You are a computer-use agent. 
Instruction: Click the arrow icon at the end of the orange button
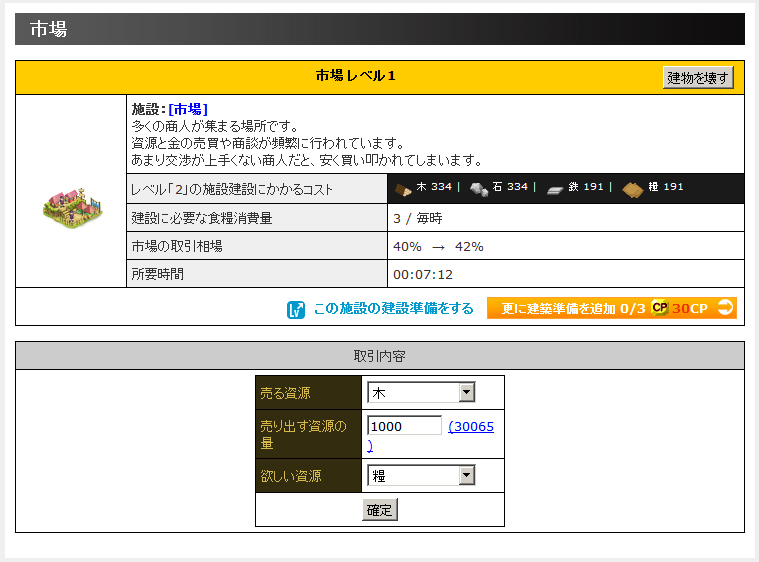pos(725,307)
